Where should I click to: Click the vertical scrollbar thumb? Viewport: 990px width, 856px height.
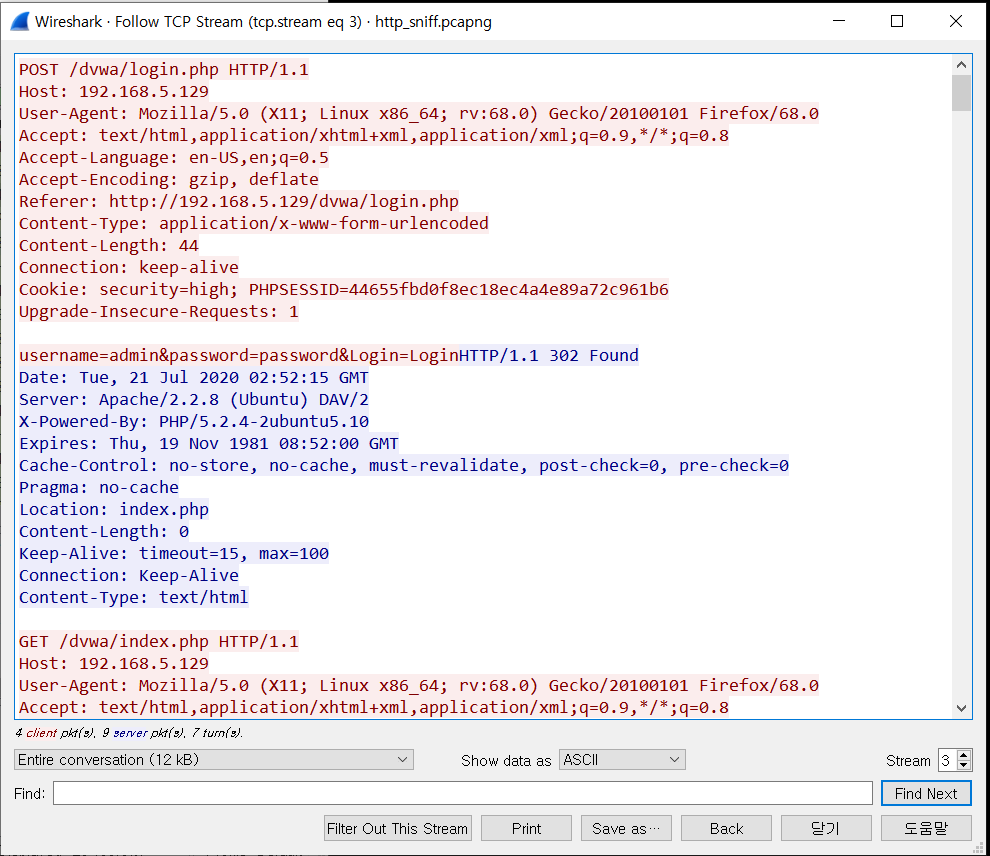(x=961, y=93)
